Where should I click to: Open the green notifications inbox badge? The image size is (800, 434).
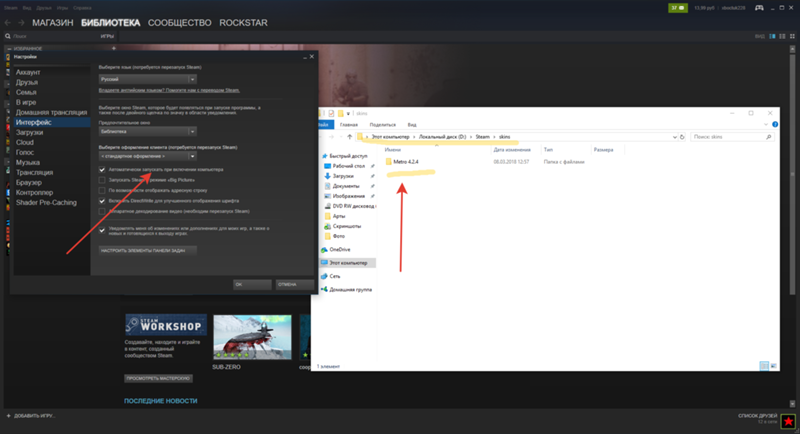[x=678, y=8]
